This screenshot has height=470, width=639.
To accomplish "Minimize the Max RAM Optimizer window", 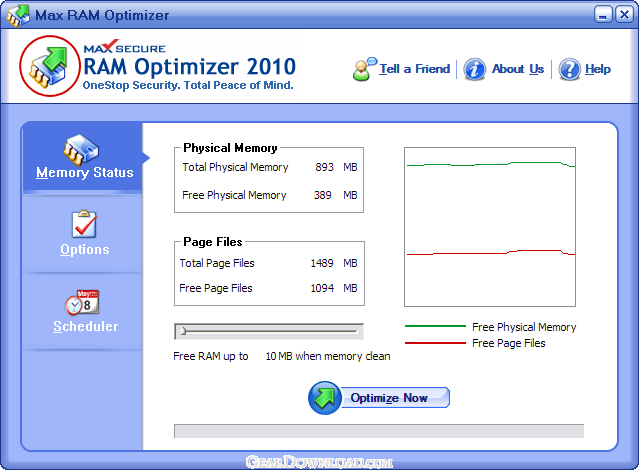I will (x=603, y=15).
